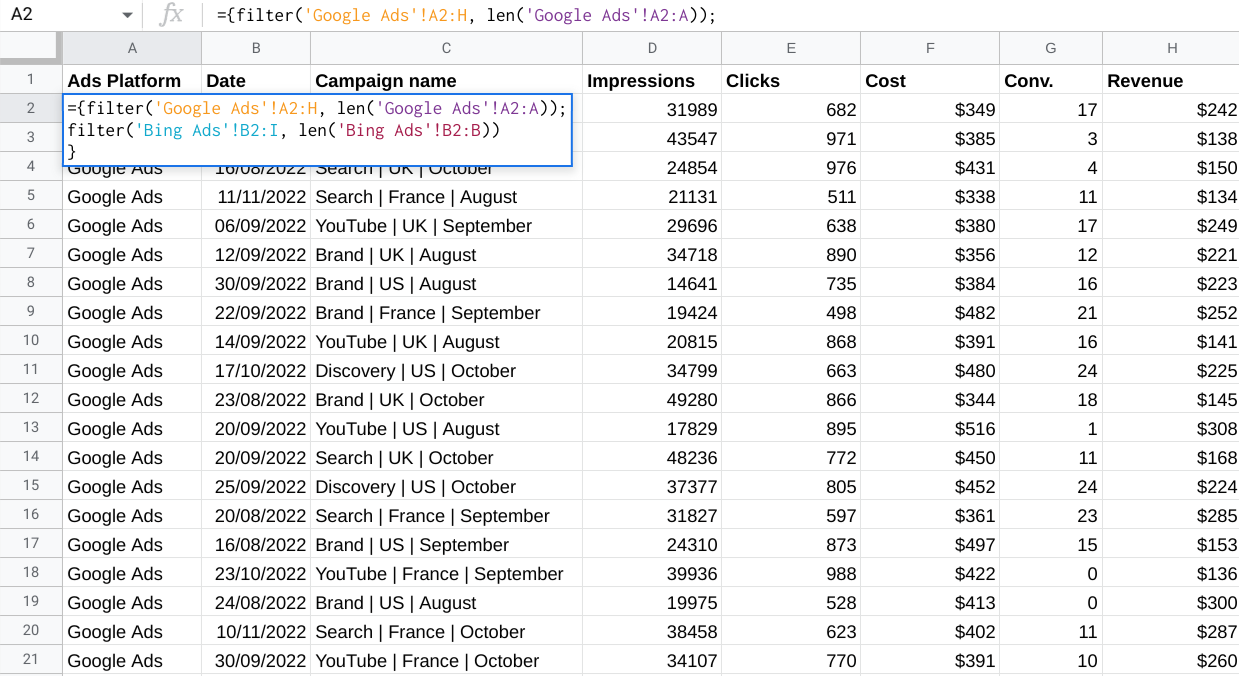This screenshot has height=676, width=1239.
Task: Select campaign Search | France | September
Action: [446, 516]
